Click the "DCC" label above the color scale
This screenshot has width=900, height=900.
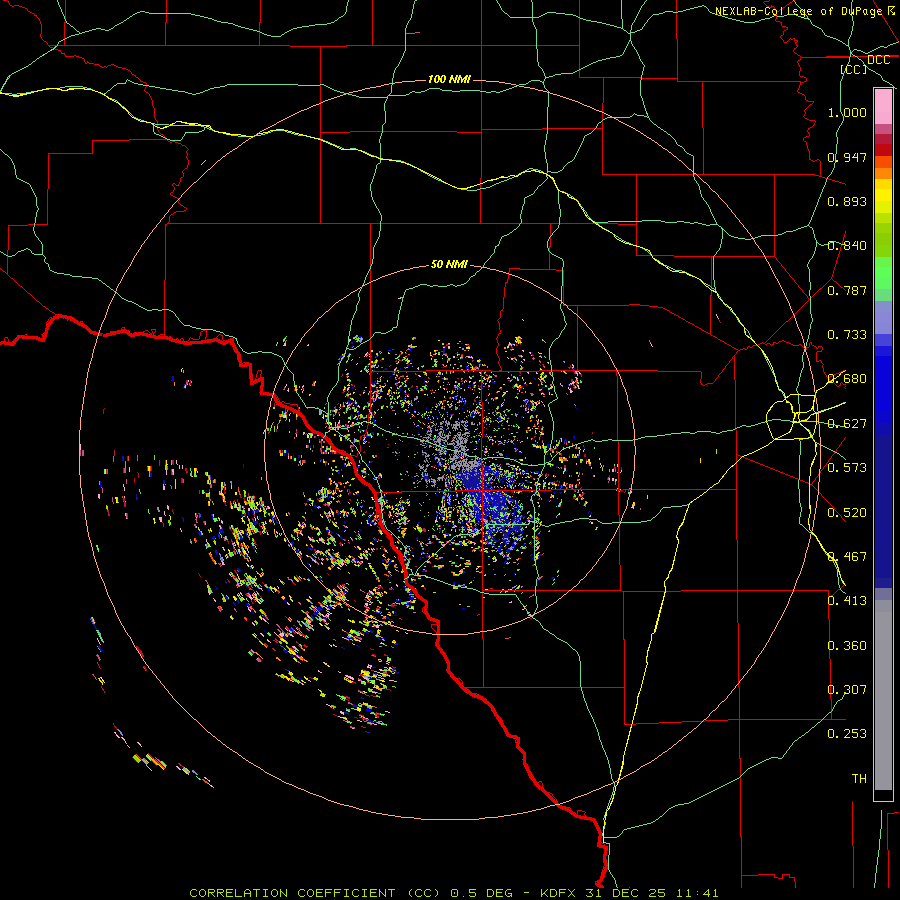click(x=878, y=60)
